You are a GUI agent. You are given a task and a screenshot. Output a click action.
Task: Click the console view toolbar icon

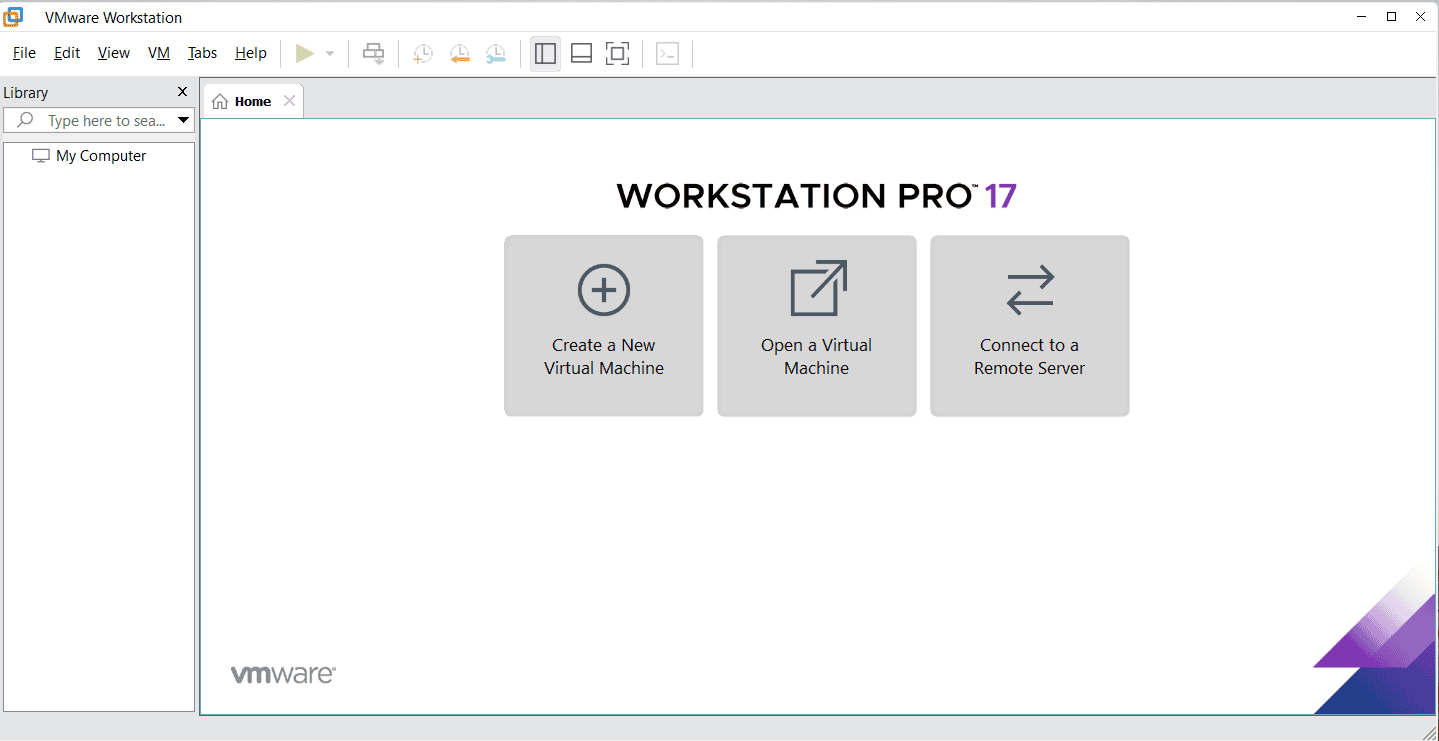[x=667, y=54]
